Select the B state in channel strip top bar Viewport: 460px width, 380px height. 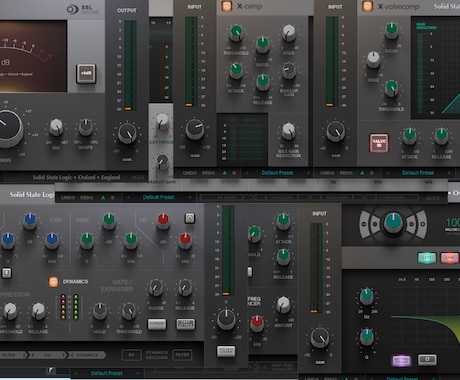point(113,198)
